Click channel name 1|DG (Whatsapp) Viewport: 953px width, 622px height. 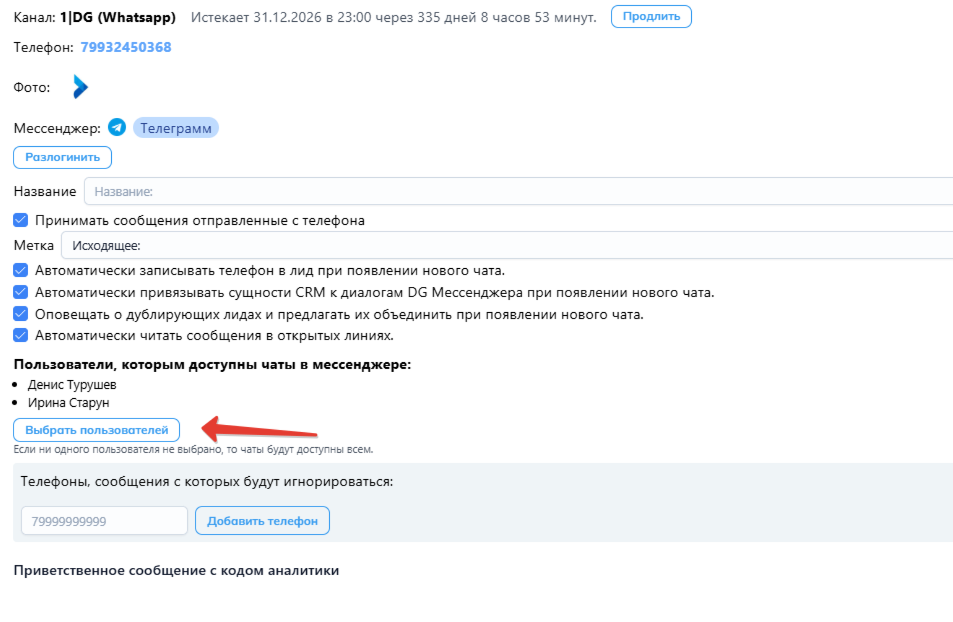click(x=117, y=18)
